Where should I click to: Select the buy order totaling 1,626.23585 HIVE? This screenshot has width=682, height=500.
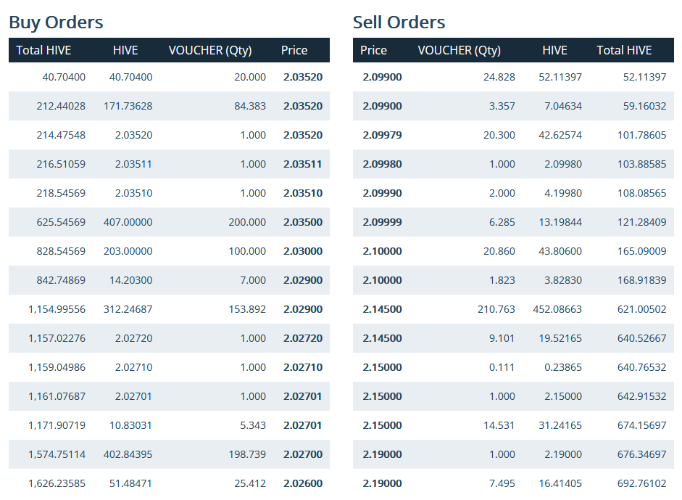point(169,483)
